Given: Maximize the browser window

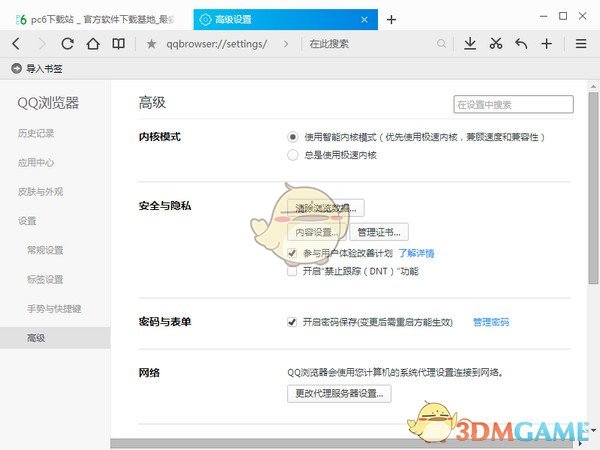Looking at the screenshot, I should pyautogui.click(x=563, y=16).
